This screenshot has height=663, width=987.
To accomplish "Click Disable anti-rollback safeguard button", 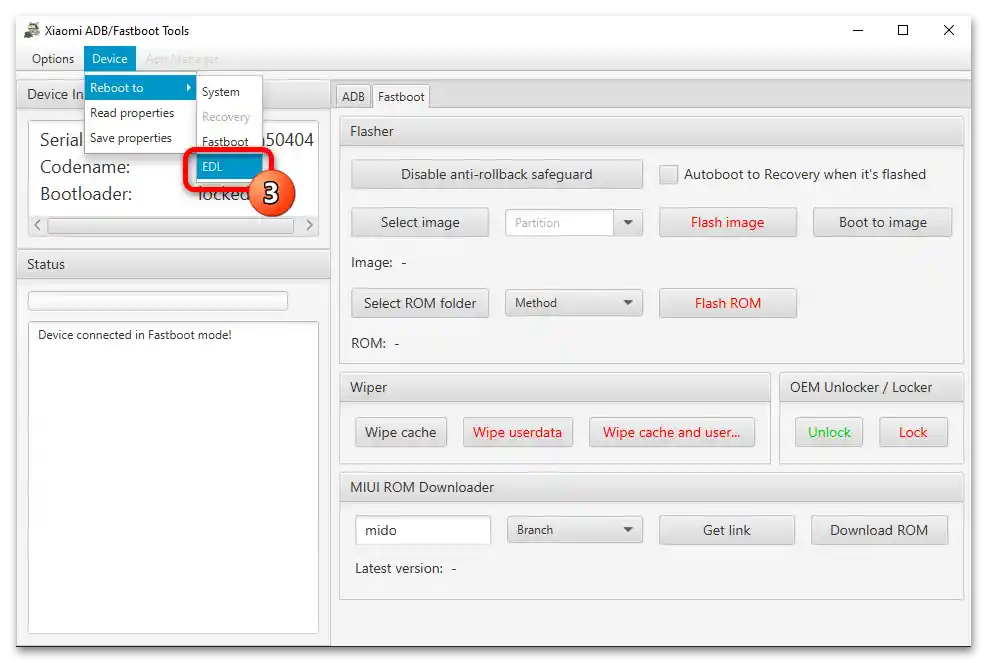I will [497, 174].
